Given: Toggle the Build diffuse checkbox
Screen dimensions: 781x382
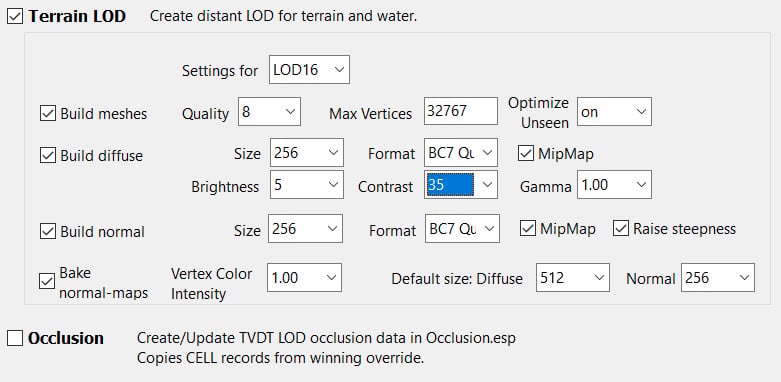Looking at the screenshot, I should click(x=47, y=155).
